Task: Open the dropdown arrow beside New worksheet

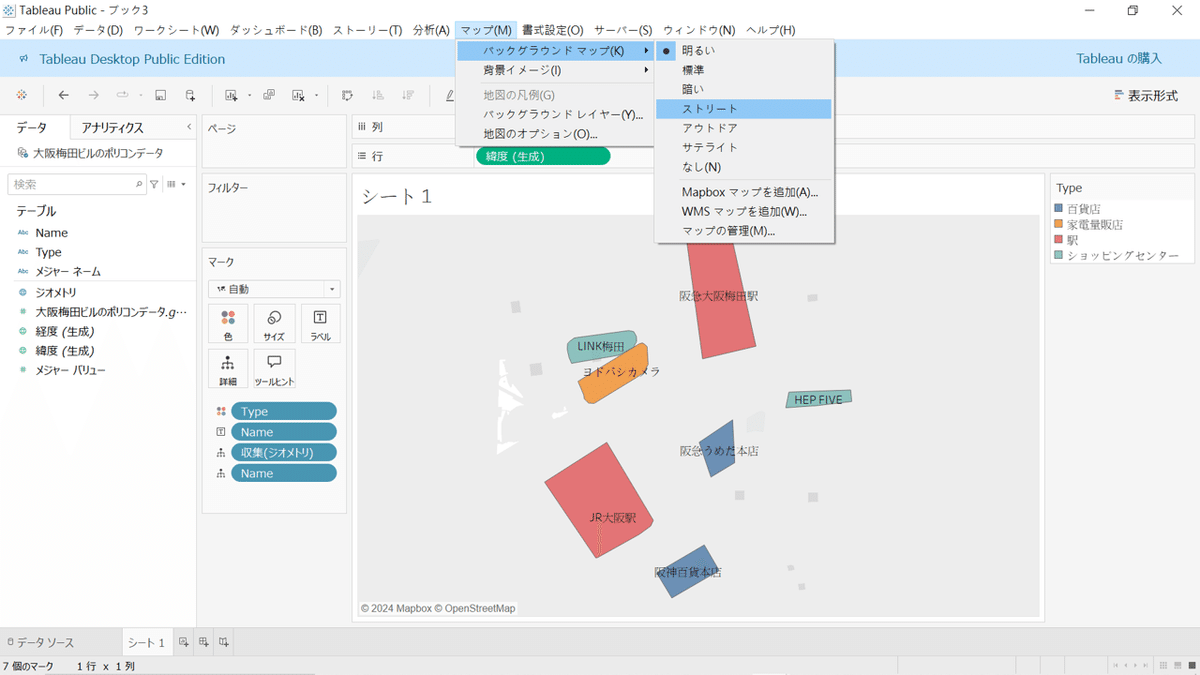Action: 249,96
